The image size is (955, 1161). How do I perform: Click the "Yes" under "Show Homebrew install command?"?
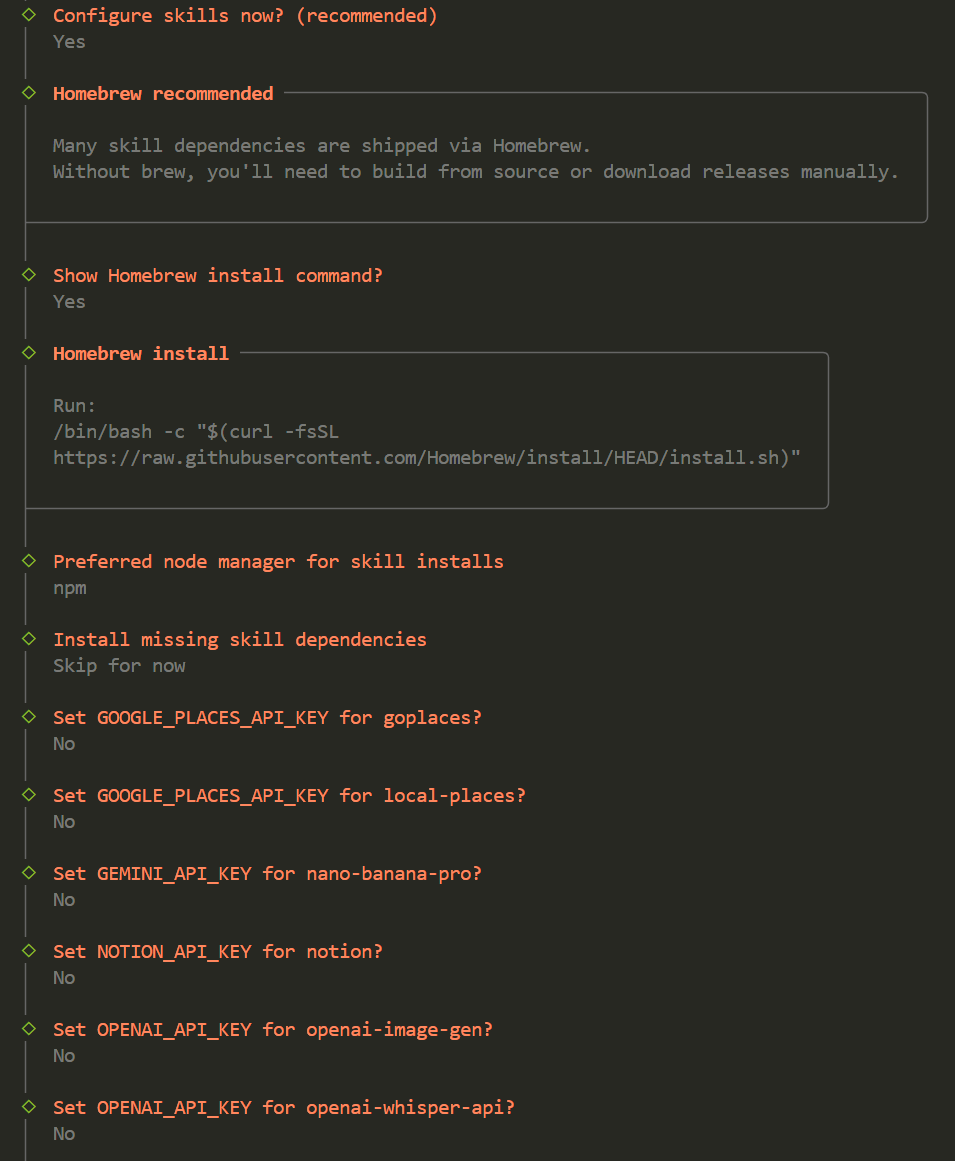tap(69, 302)
